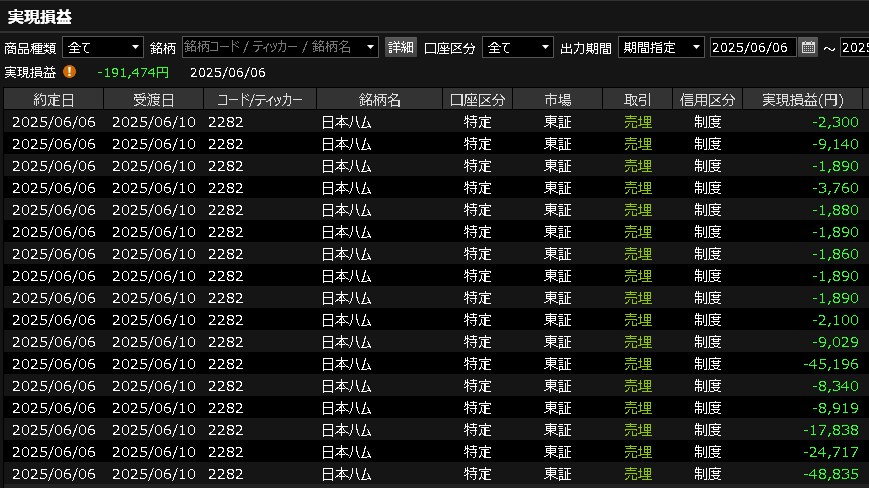Click 東証 in the -24,717 row
Image resolution: width=869 pixels, height=488 pixels.
tap(558, 452)
